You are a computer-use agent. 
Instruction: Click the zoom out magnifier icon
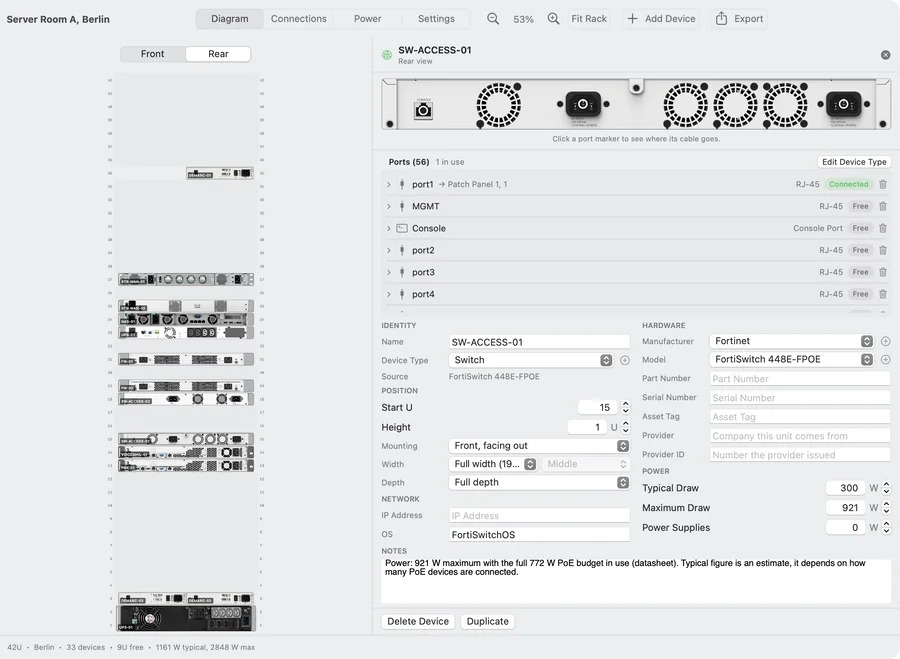point(492,19)
